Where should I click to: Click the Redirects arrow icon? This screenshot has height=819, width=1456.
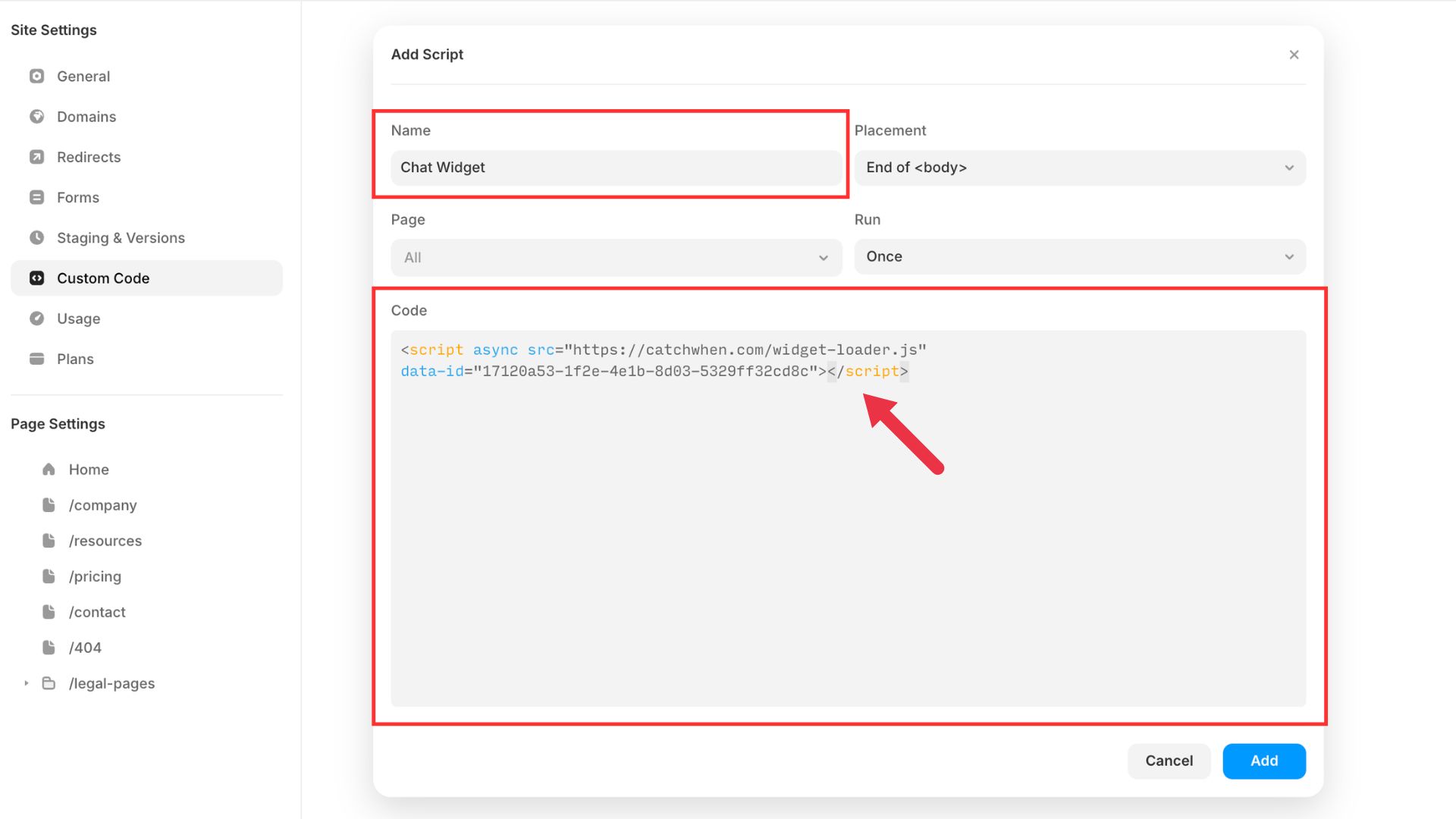click(36, 157)
